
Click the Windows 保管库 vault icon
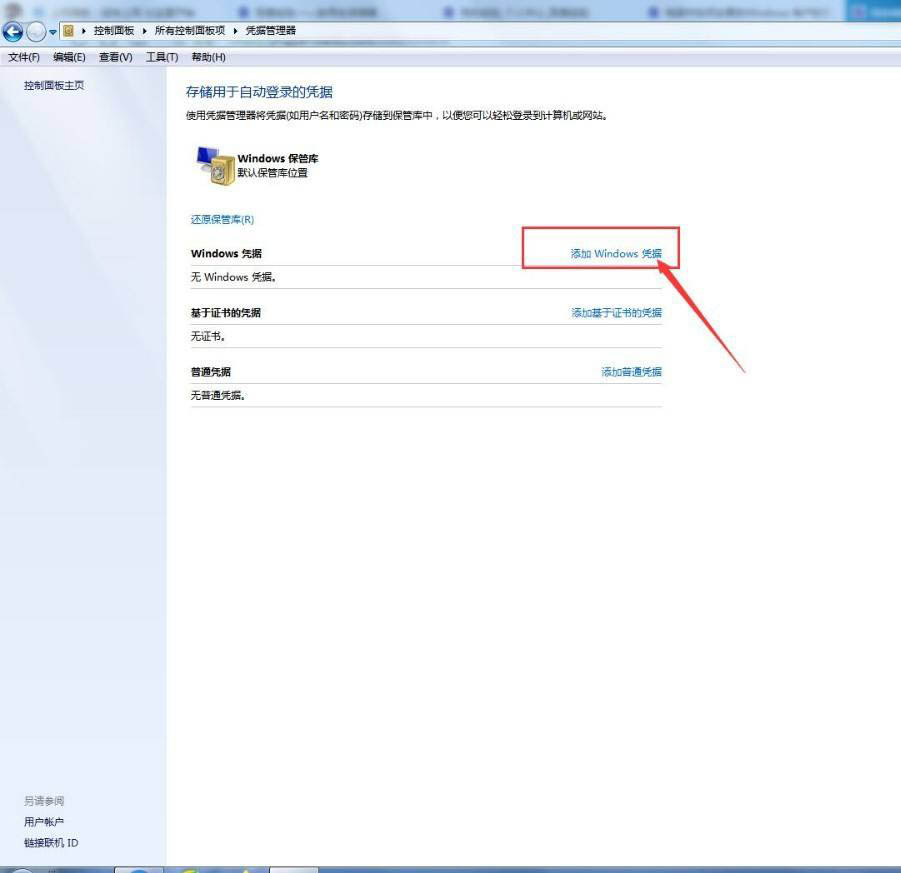215,166
